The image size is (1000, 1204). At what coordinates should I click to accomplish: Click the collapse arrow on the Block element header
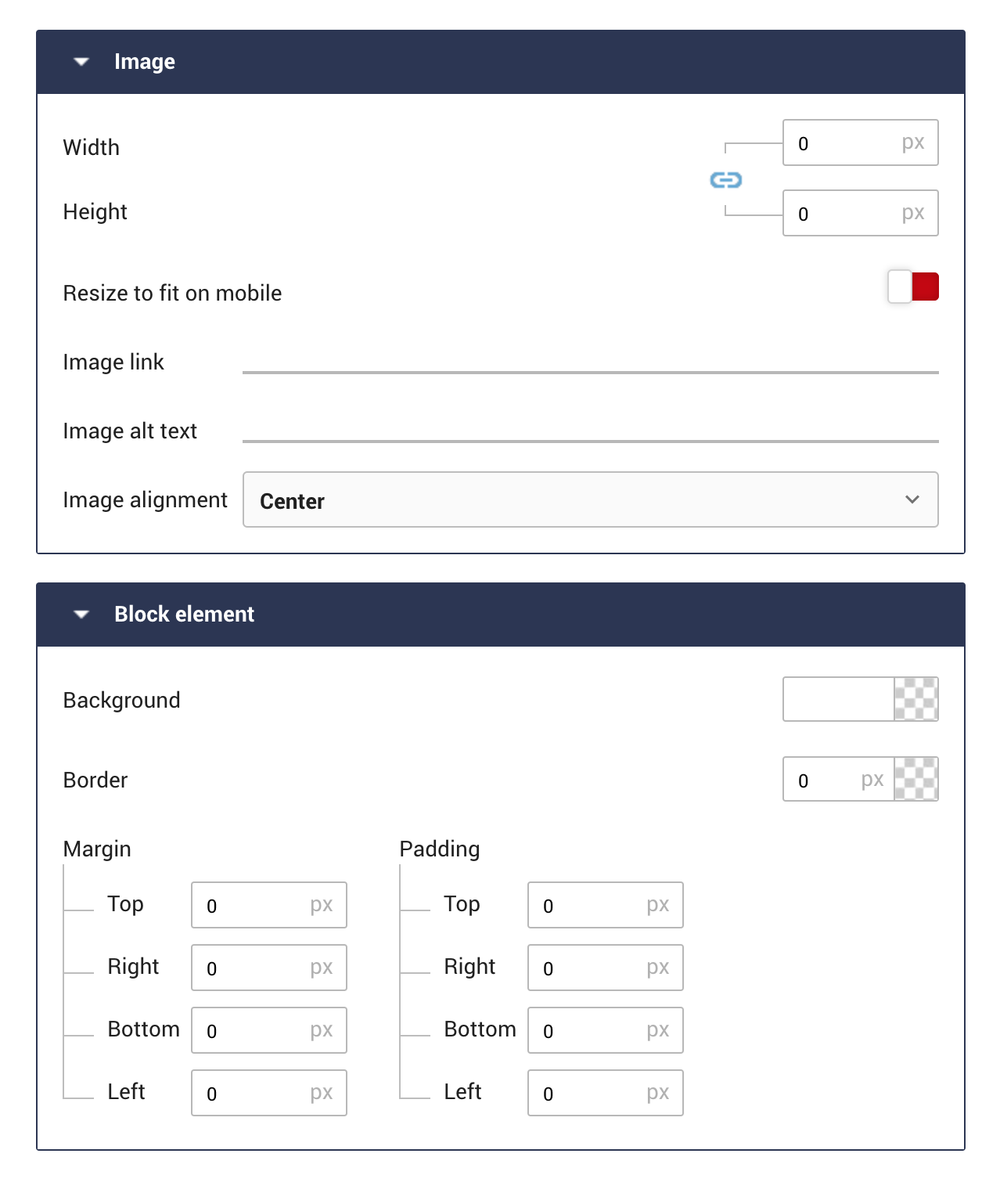81,614
